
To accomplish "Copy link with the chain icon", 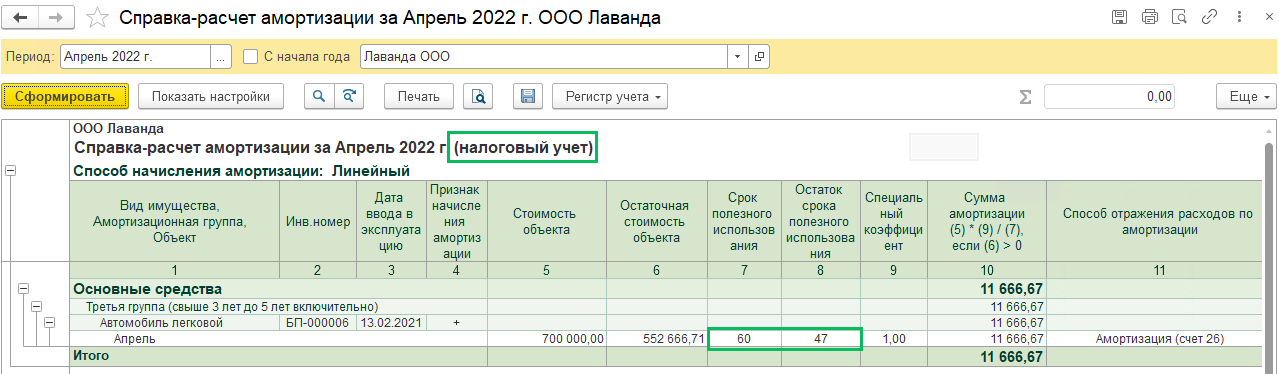I will pos(1209,17).
